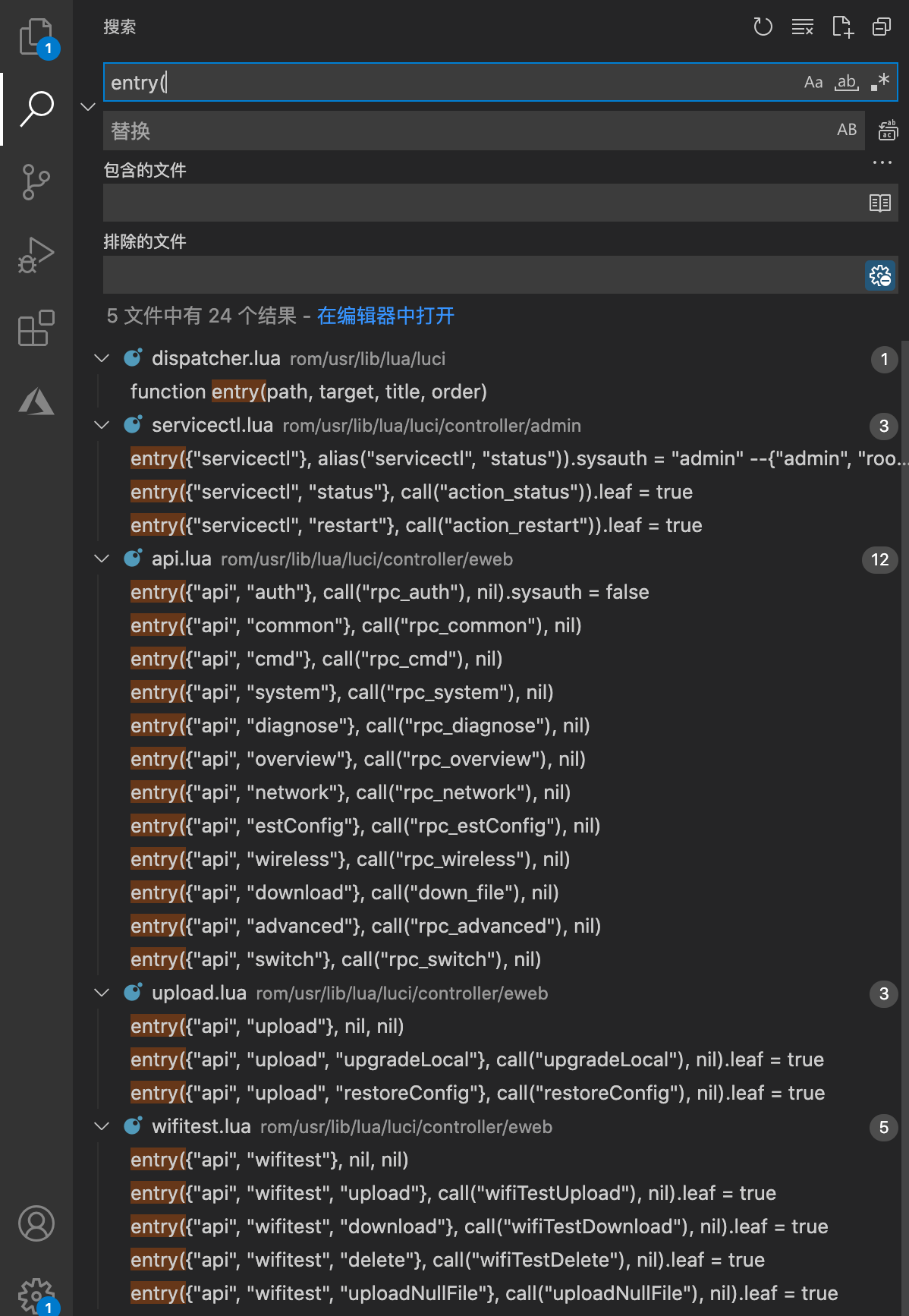Collapse all search results

coord(882,27)
